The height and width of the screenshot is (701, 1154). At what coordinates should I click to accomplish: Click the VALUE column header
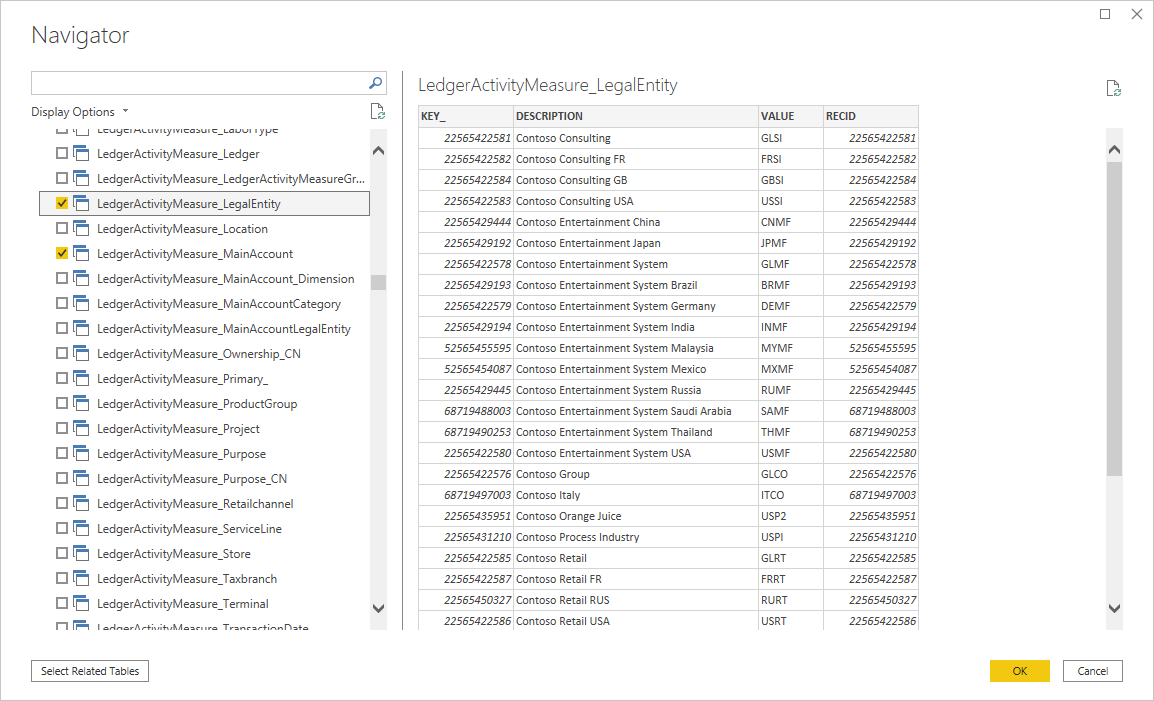[790, 116]
